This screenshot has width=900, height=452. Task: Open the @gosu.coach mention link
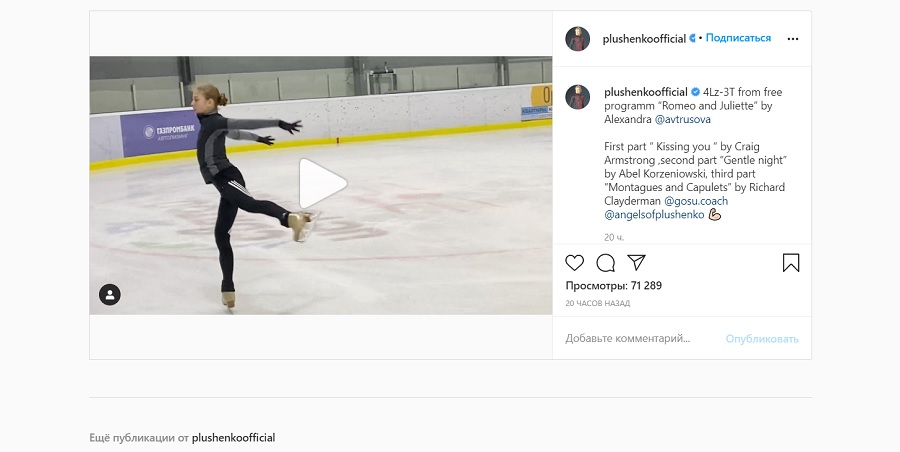696,201
